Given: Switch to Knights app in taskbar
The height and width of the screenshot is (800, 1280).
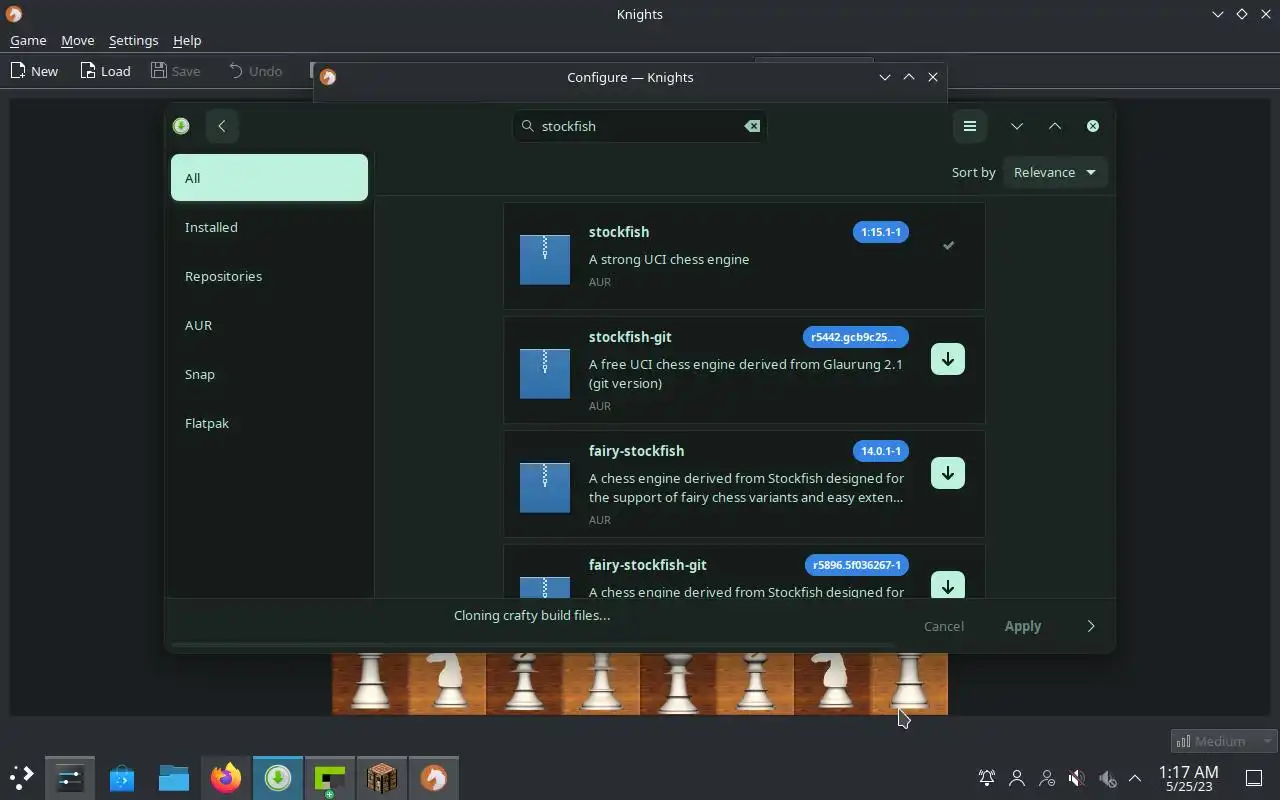Looking at the screenshot, I should tap(434, 777).
